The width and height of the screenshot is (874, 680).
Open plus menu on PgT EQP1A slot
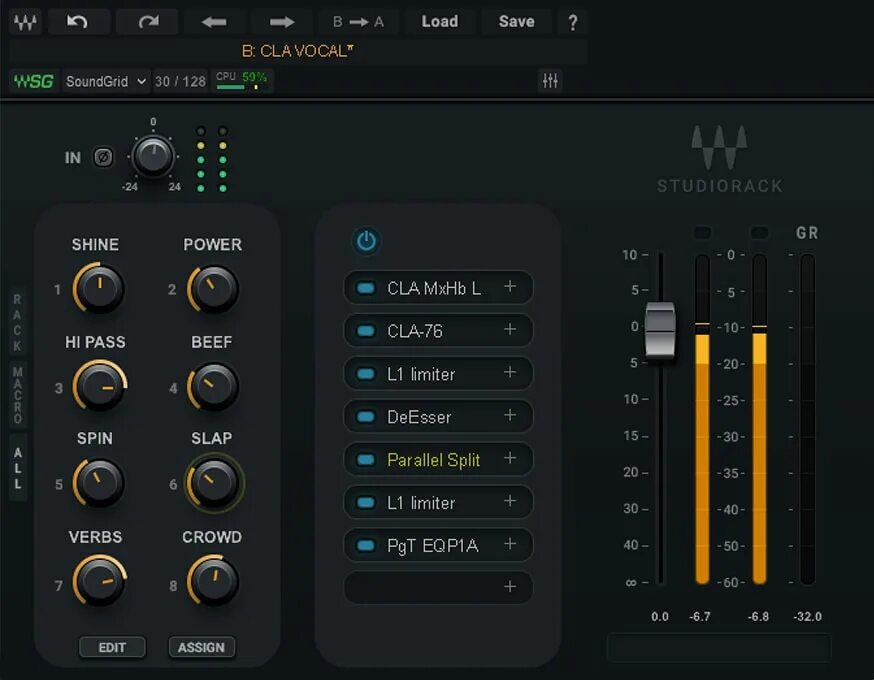pyautogui.click(x=509, y=544)
